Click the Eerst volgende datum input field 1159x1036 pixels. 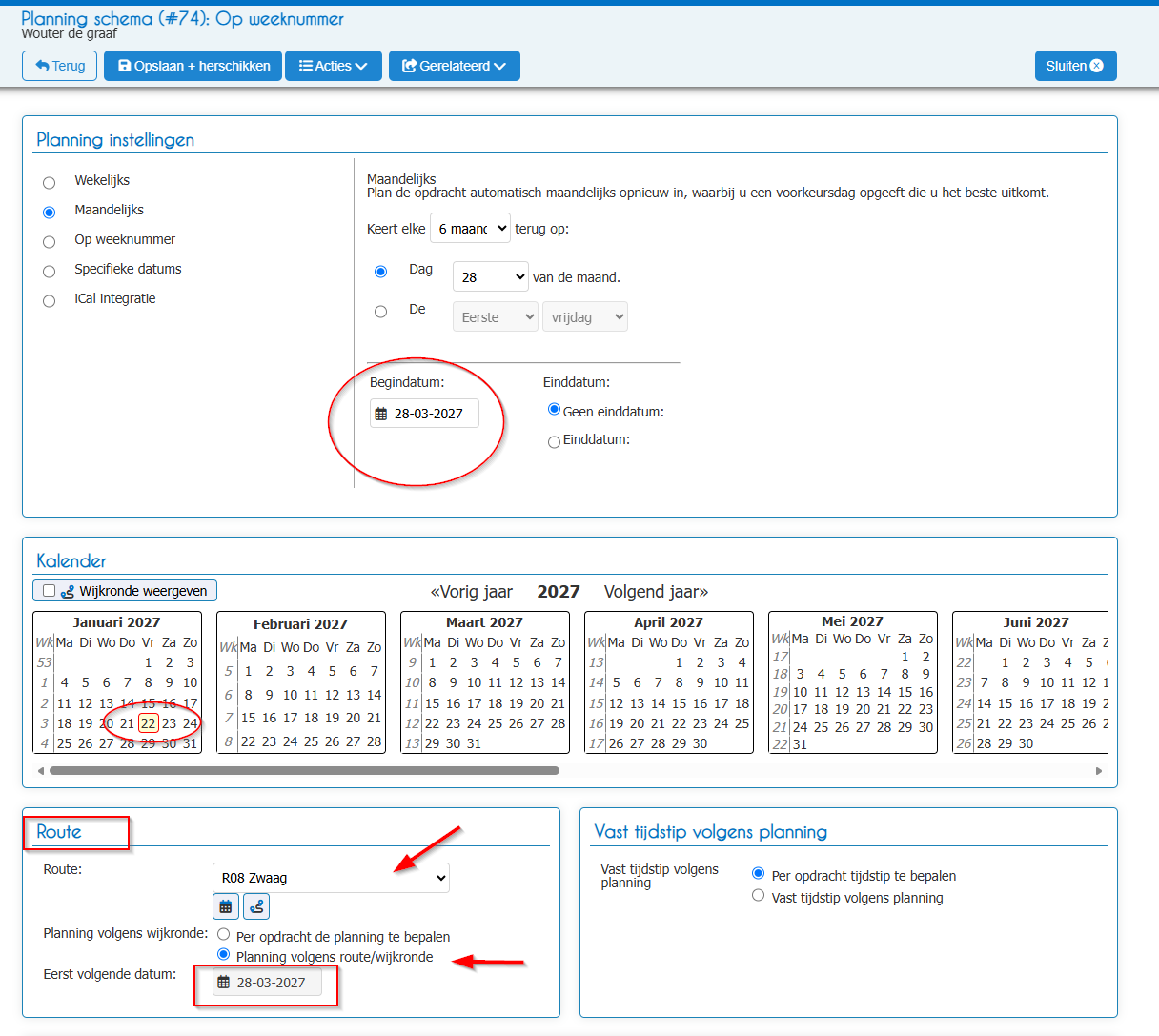(267, 983)
